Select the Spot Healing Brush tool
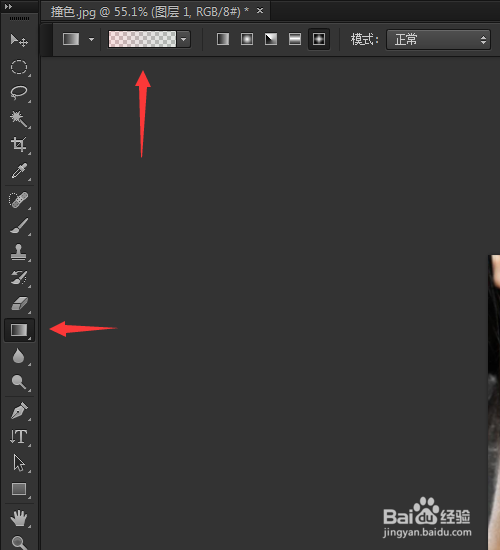The height and width of the screenshot is (550, 500). [19, 200]
